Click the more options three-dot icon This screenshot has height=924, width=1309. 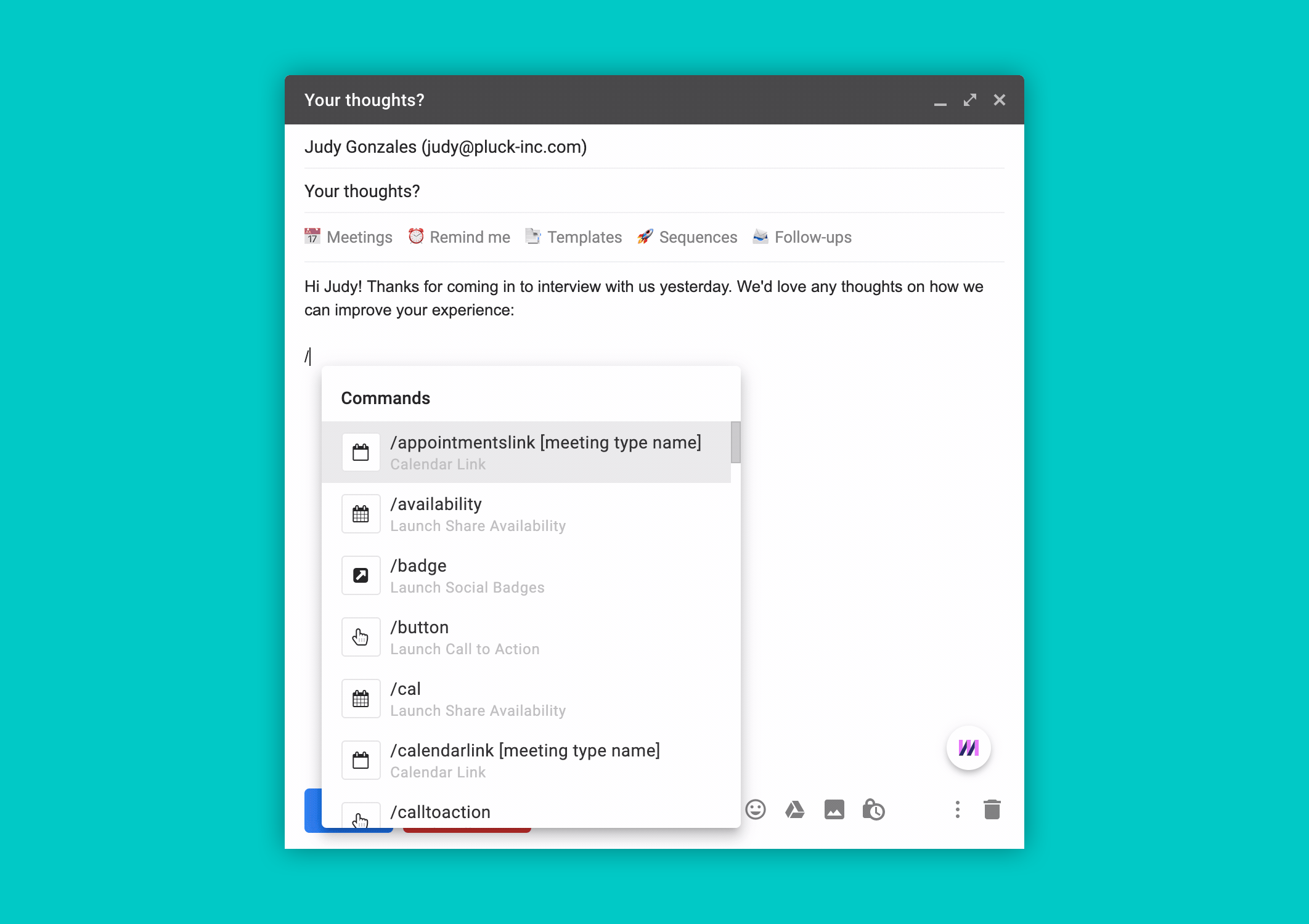click(x=957, y=809)
